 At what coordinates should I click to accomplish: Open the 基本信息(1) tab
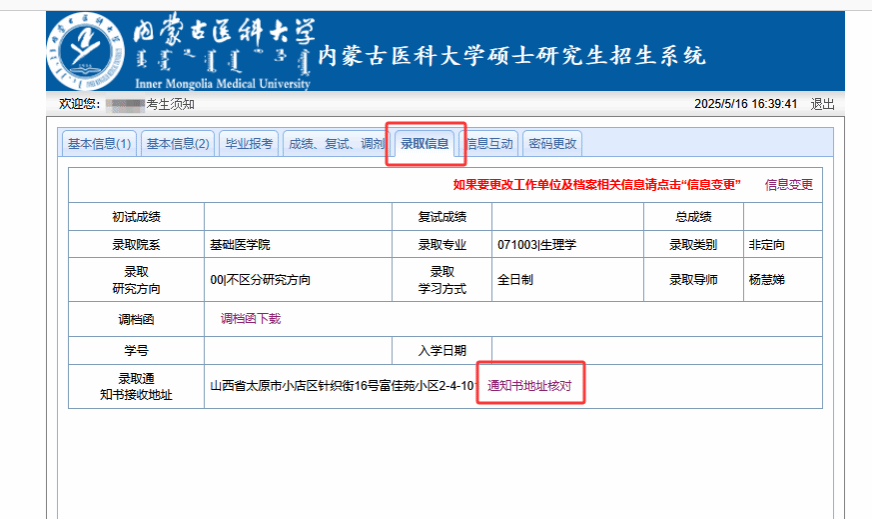99,144
